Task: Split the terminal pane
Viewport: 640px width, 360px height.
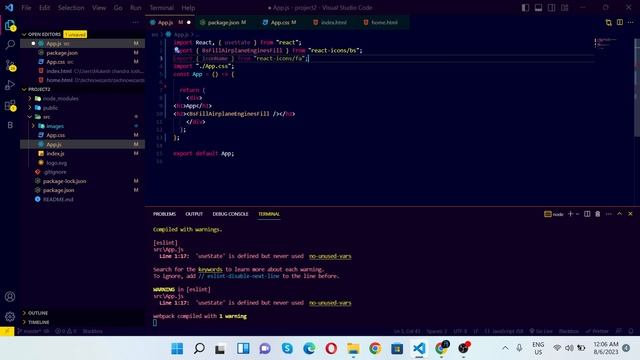Action: (587, 214)
